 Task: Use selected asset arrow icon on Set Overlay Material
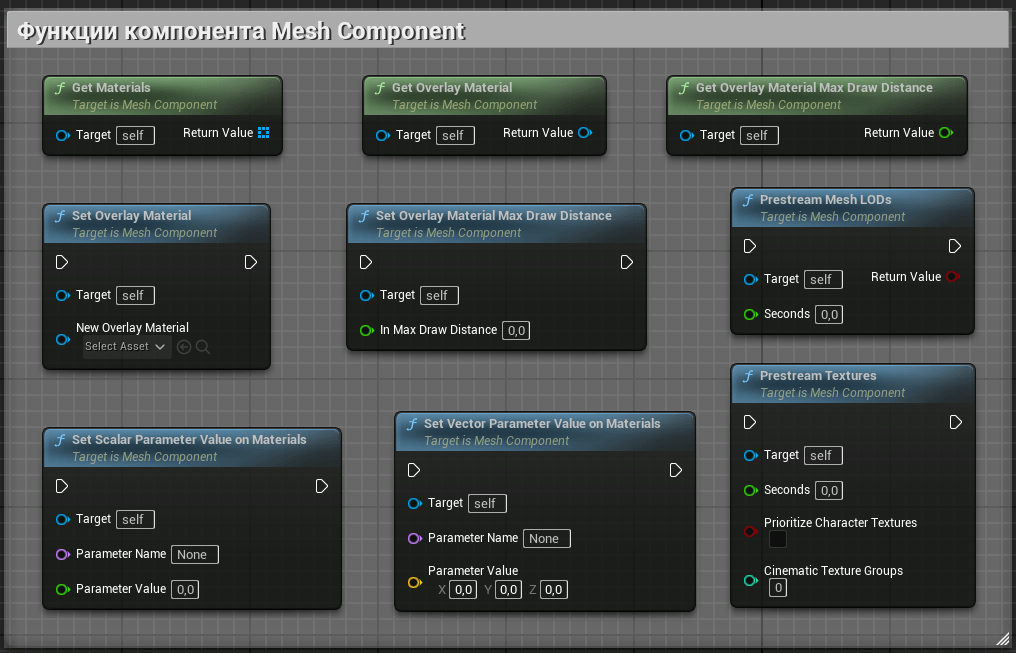184,347
